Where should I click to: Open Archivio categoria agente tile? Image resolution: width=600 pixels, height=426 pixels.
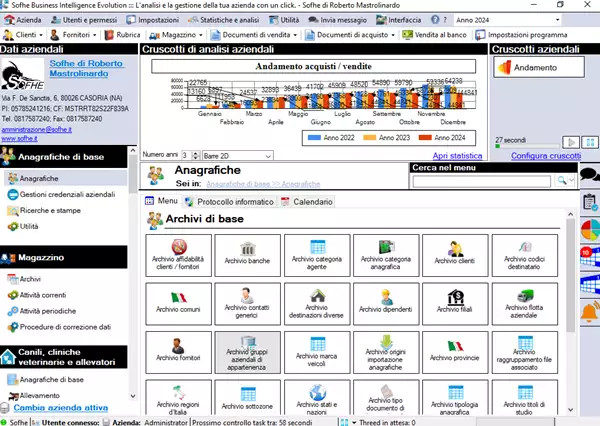point(317,255)
